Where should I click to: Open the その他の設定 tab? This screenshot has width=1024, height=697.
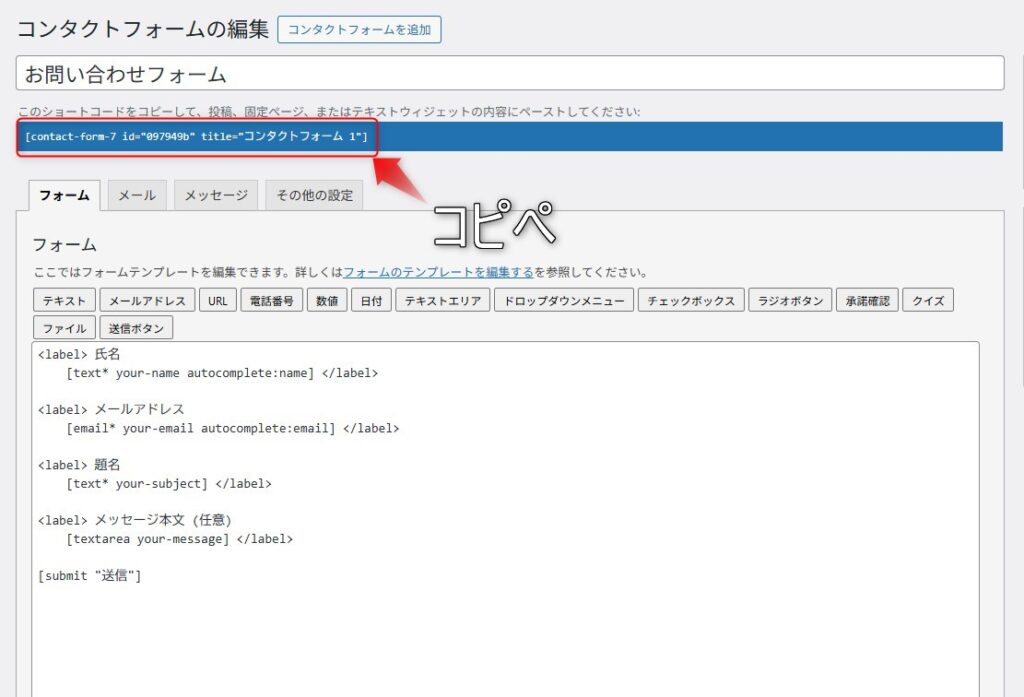[314, 195]
